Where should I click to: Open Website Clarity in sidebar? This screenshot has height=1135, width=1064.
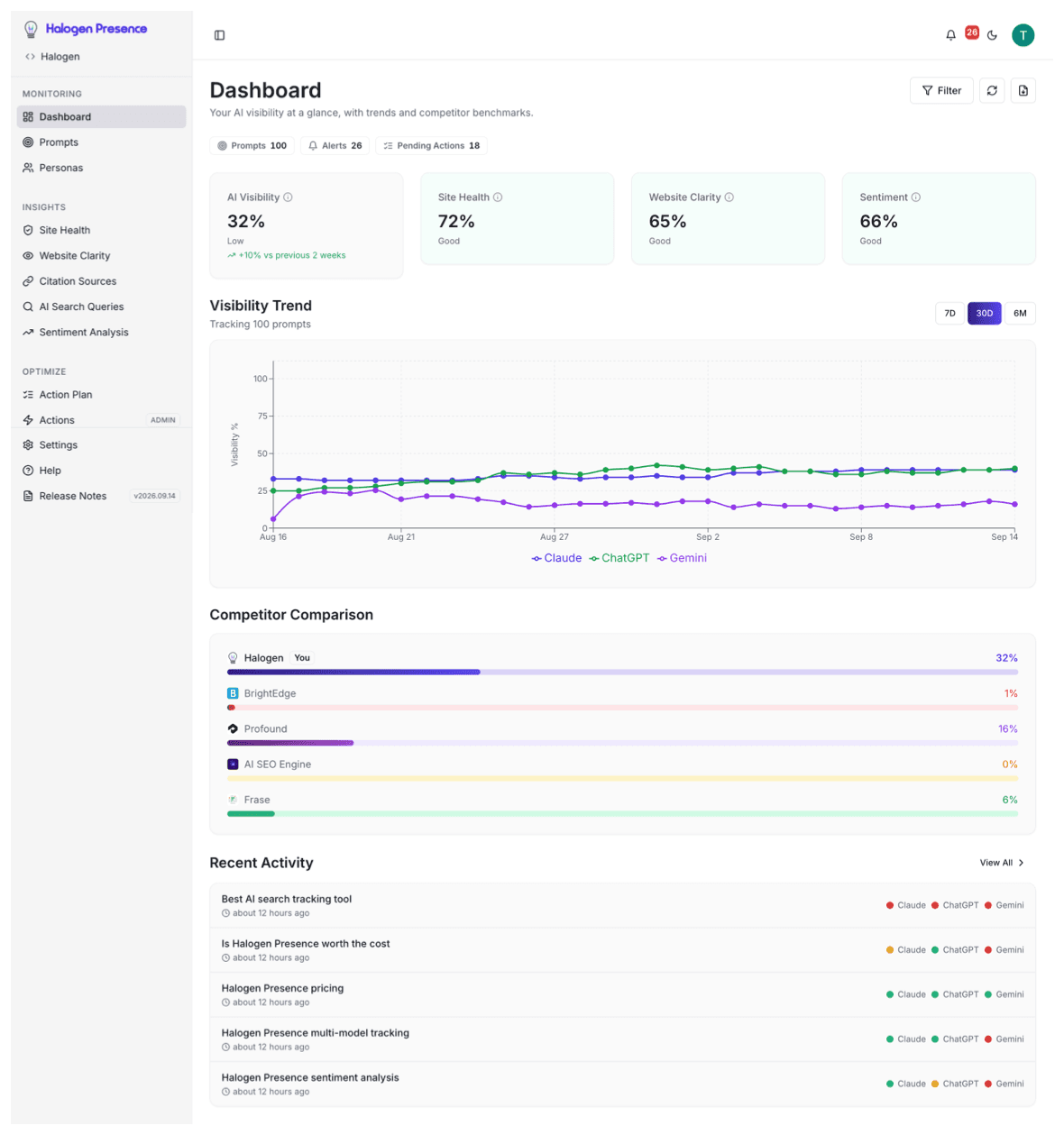point(101,256)
